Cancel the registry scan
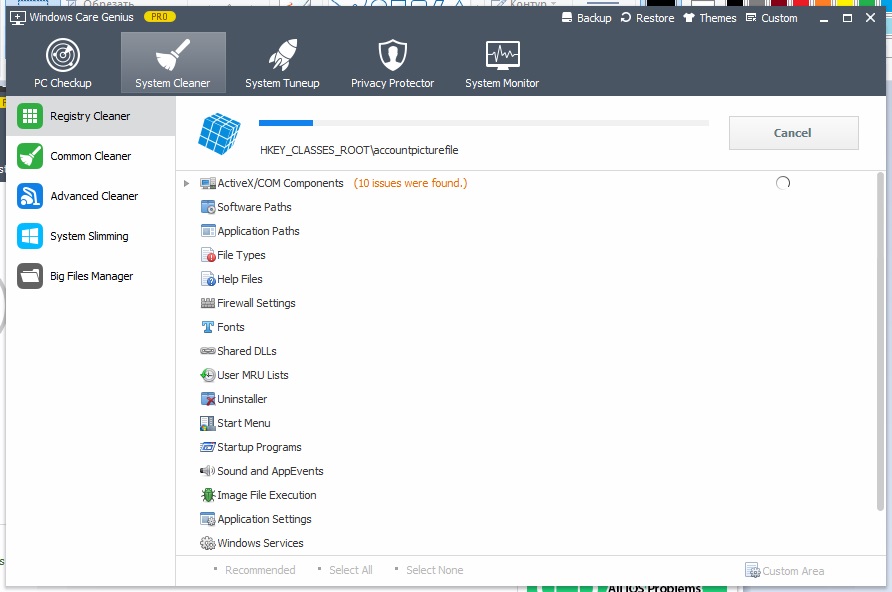This screenshot has height=592, width=892. pyautogui.click(x=794, y=133)
